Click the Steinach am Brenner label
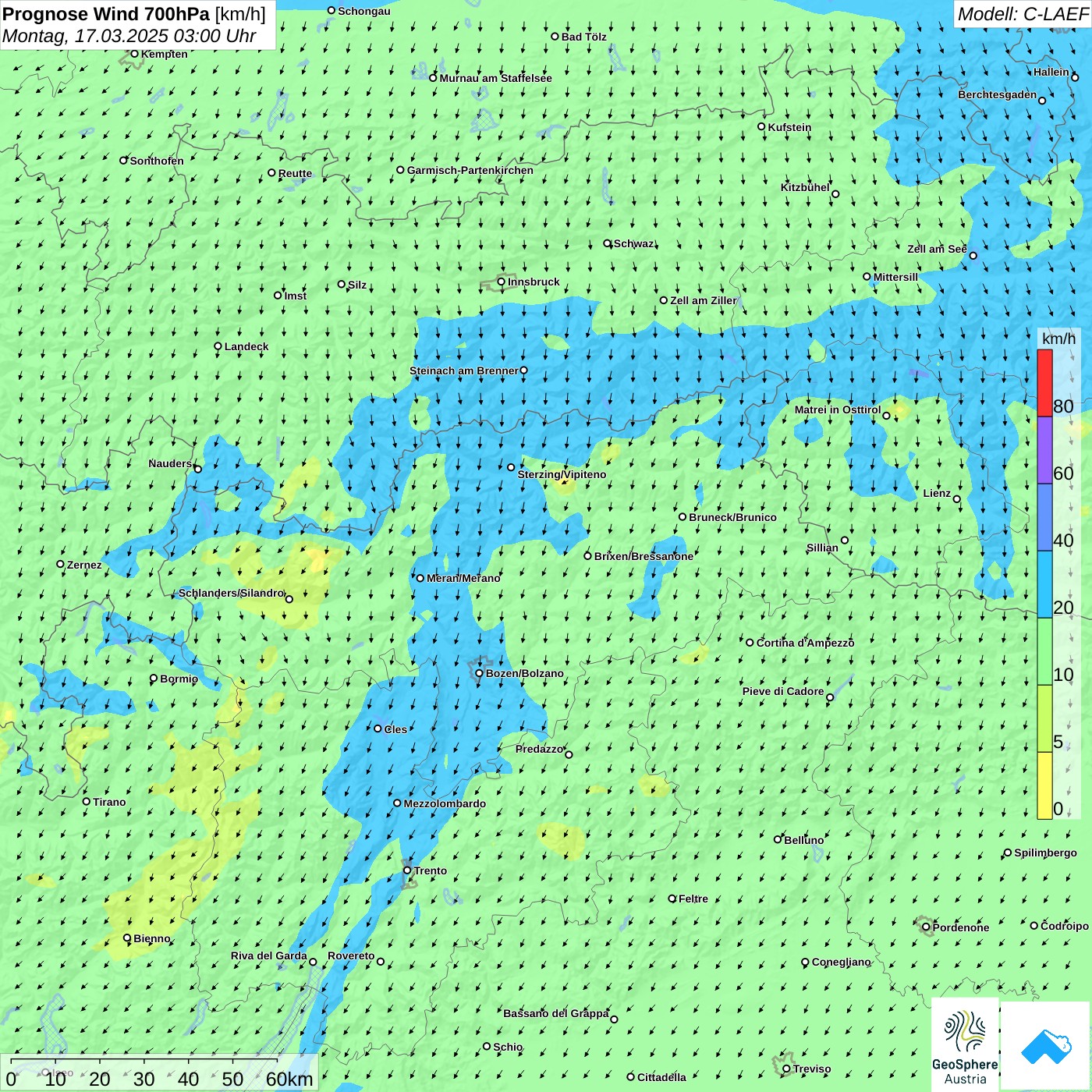Viewport: 1092px width, 1092px height. tap(464, 370)
